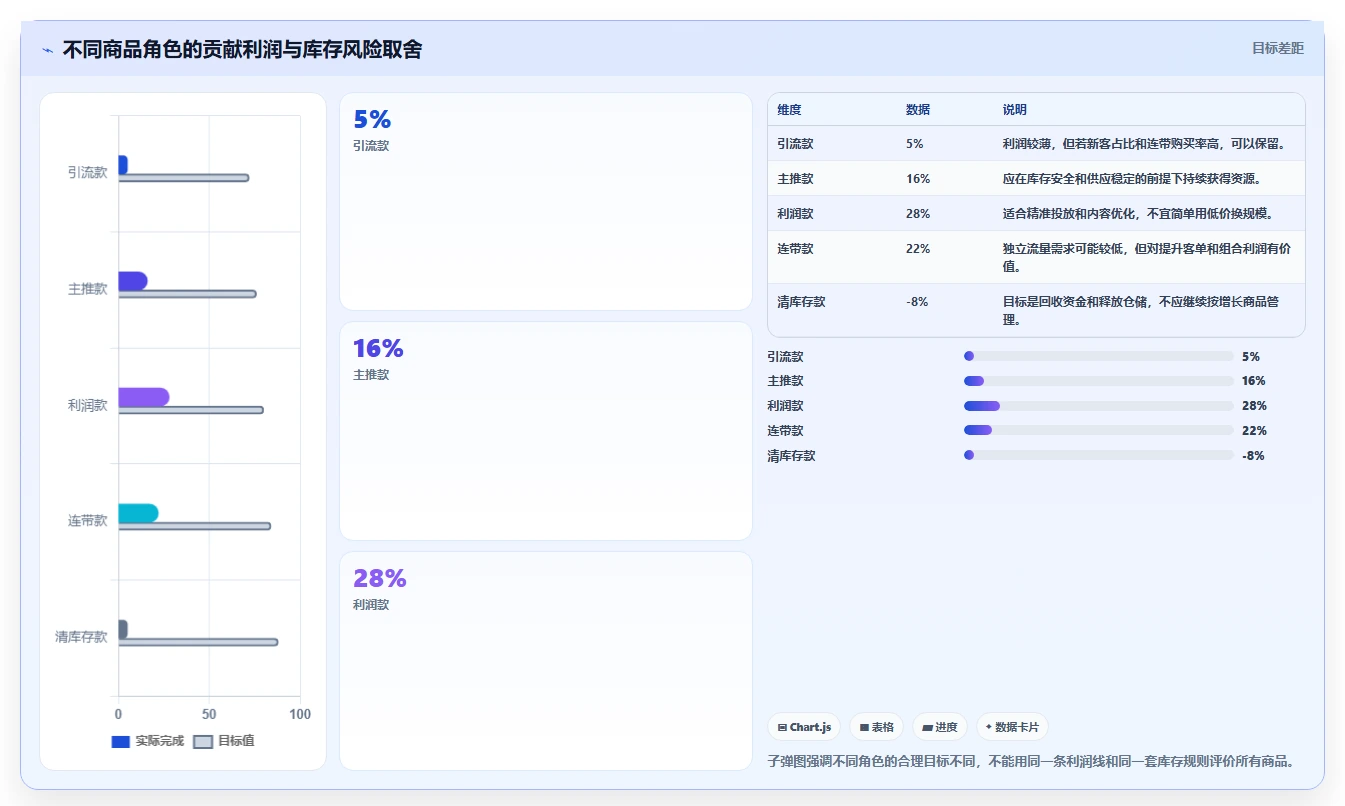Click the 清库存款 y-axis label in chart

click(x=81, y=637)
